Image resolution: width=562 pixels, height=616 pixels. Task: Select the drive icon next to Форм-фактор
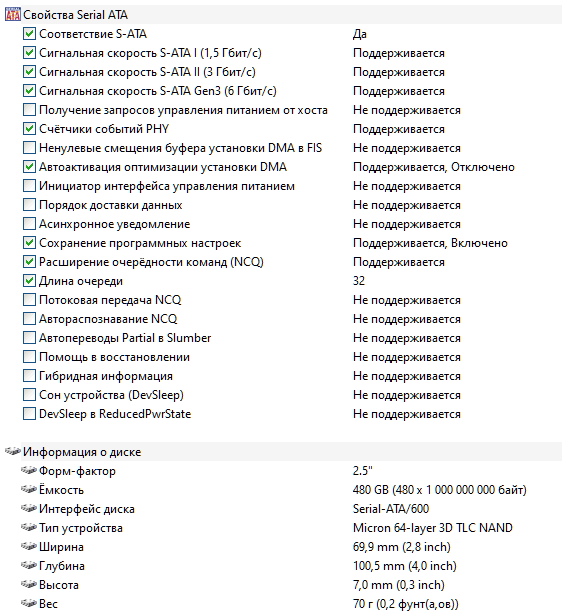pos(29,470)
